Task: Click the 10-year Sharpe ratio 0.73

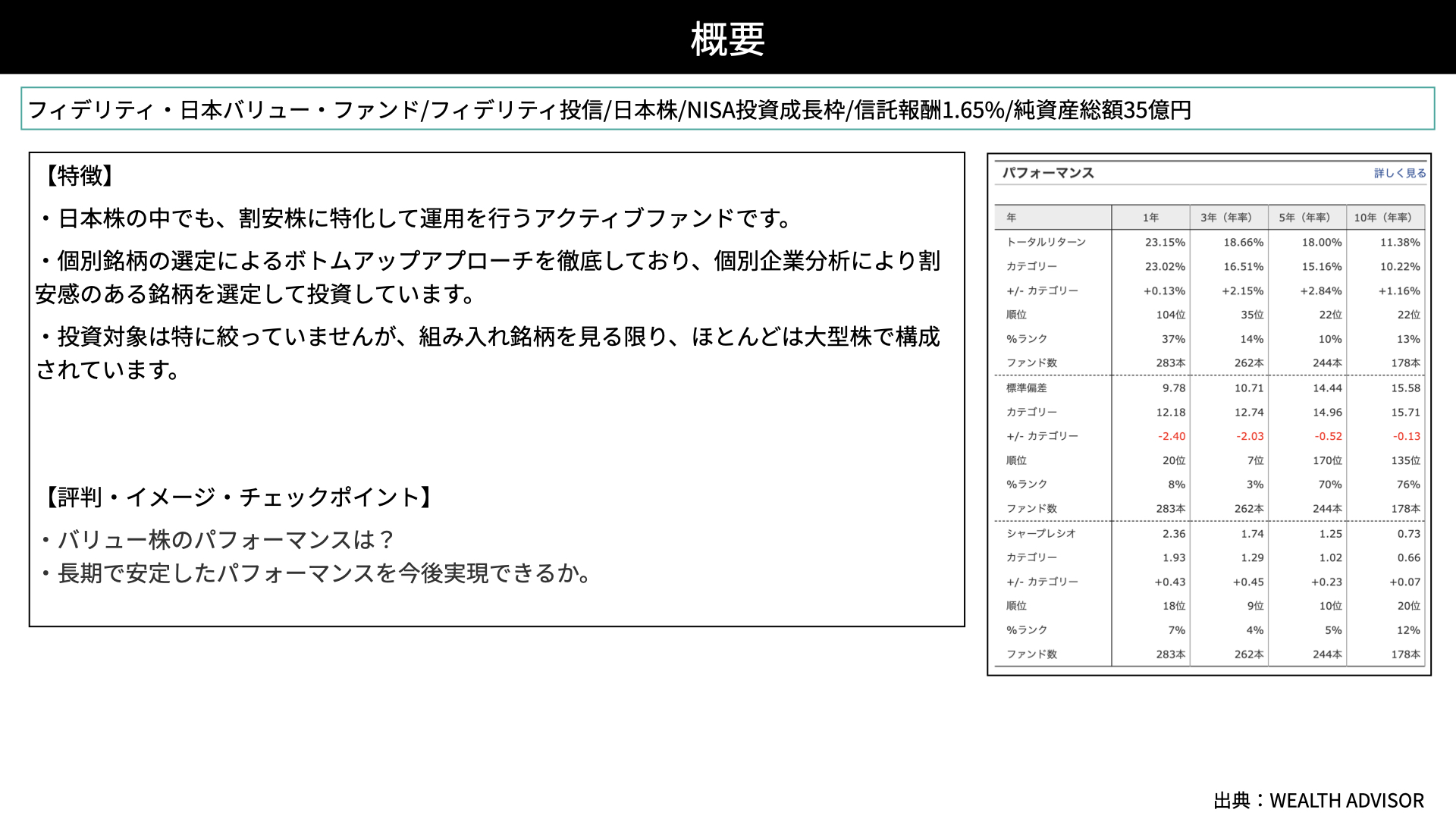Action: point(1409,533)
